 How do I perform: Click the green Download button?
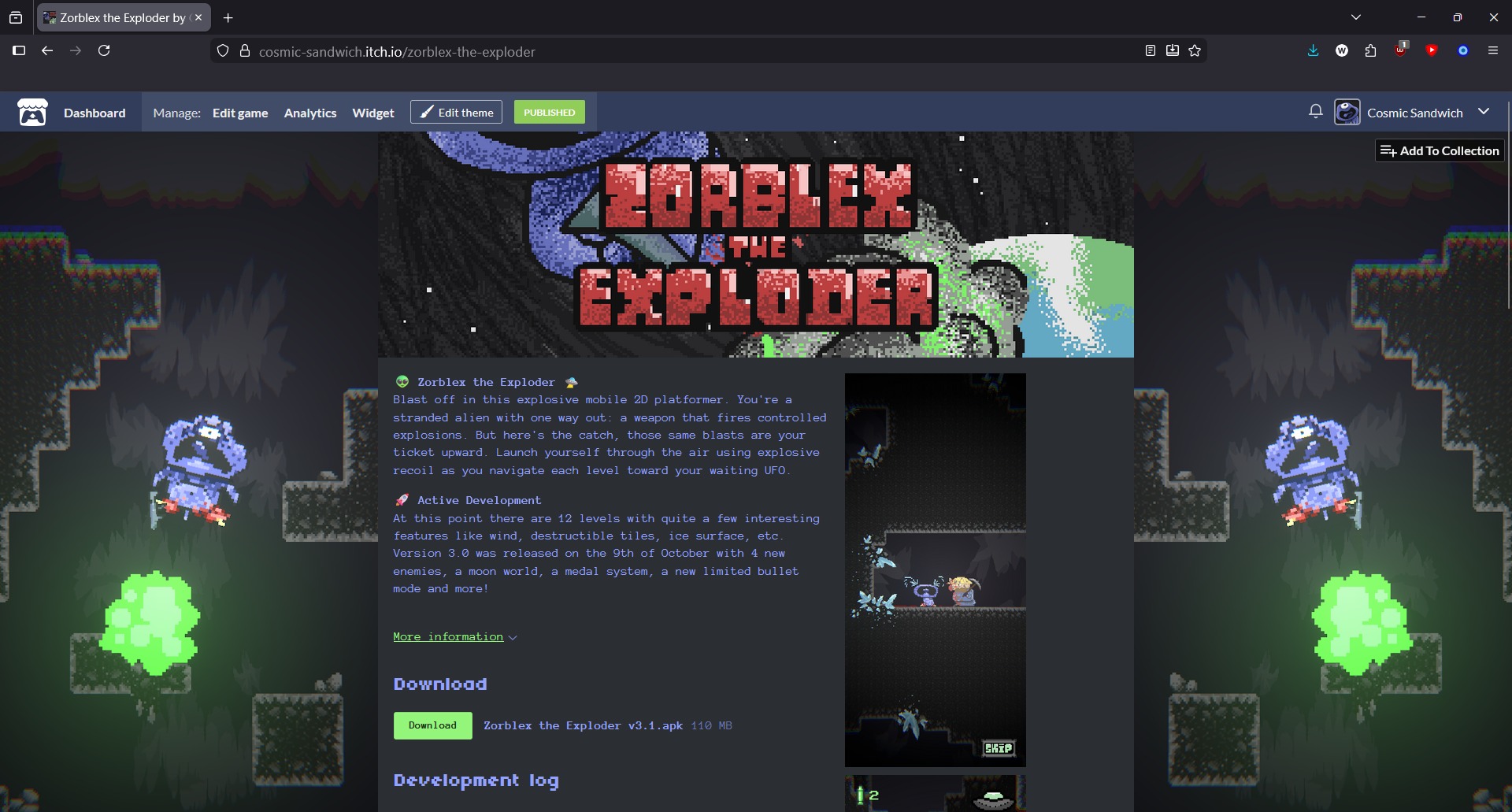point(432,725)
